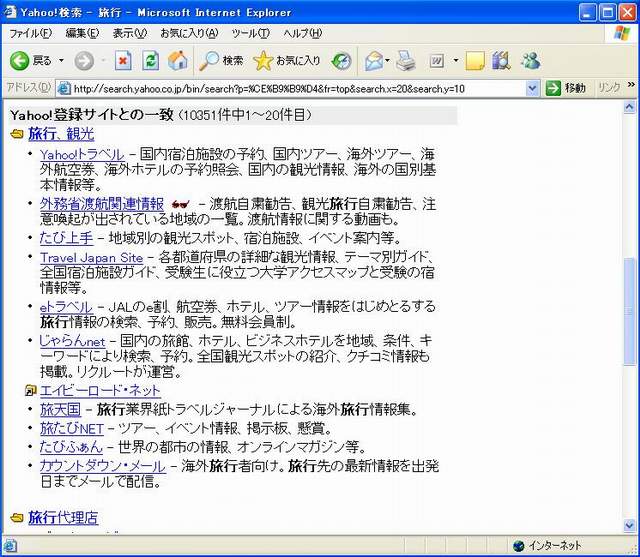
Task: Open the Forward button history dropdown arrow
Action: tap(103, 61)
